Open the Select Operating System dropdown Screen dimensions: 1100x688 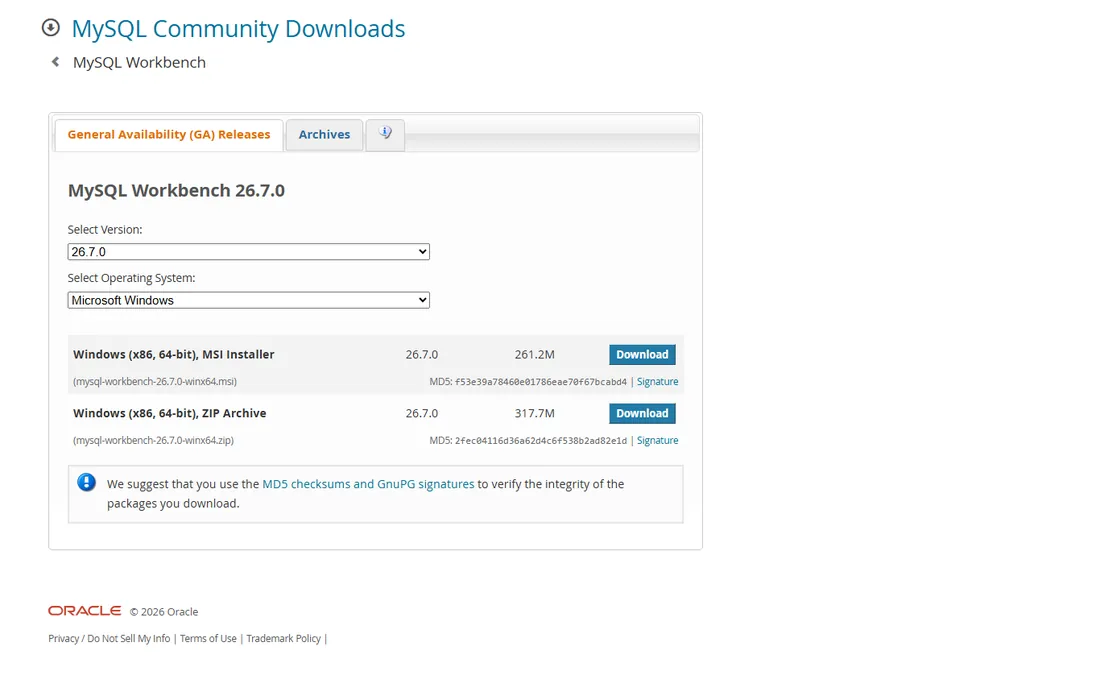248,300
